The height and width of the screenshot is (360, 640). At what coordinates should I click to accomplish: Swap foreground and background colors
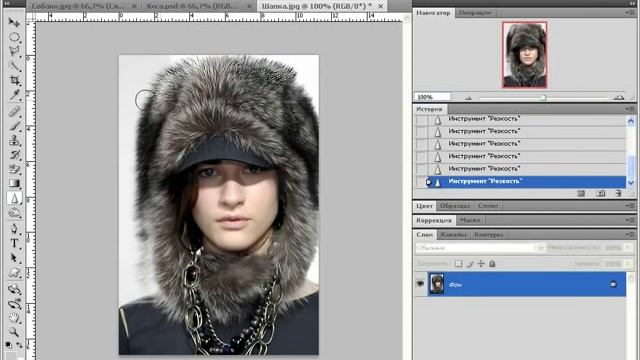19,345
